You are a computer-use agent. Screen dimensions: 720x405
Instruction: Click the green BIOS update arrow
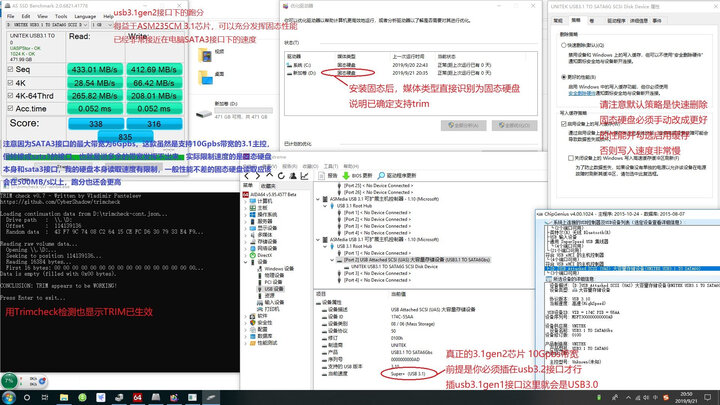click(346, 176)
